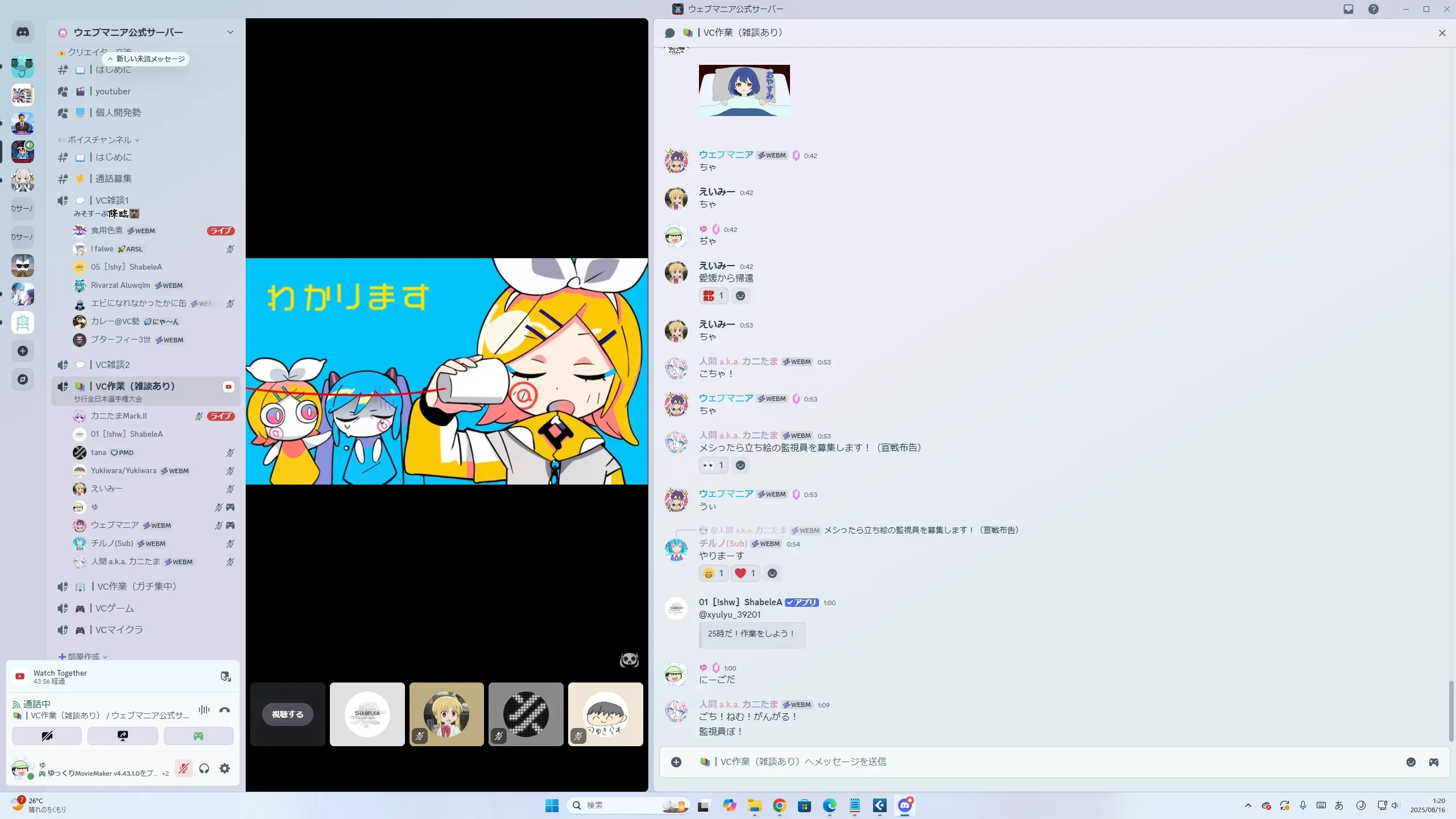Open the discover servers compass icon
Screen dimensions: 1456x819
click(x=23, y=379)
